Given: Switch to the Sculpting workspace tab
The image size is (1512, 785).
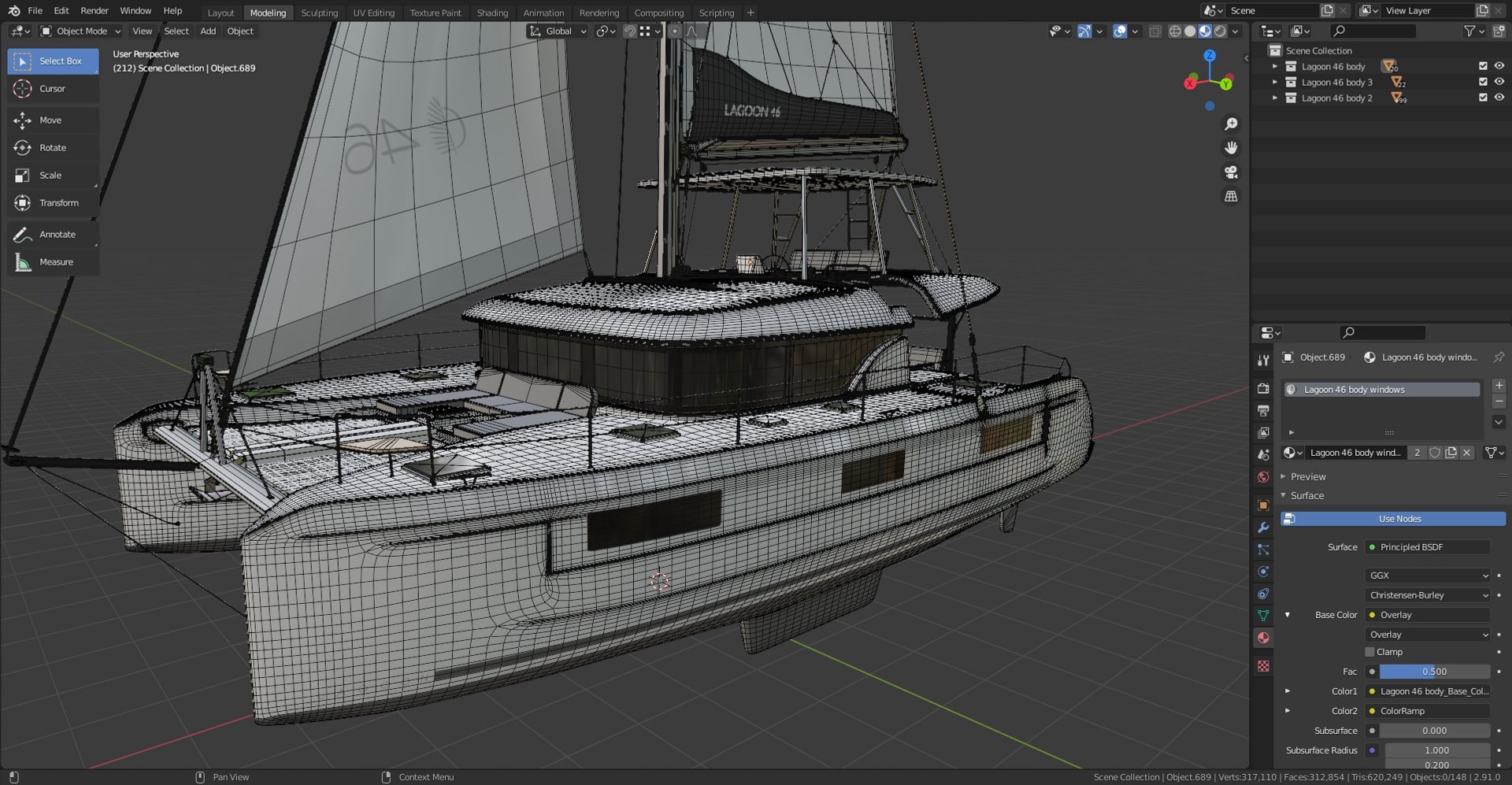Looking at the screenshot, I should click(319, 13).
